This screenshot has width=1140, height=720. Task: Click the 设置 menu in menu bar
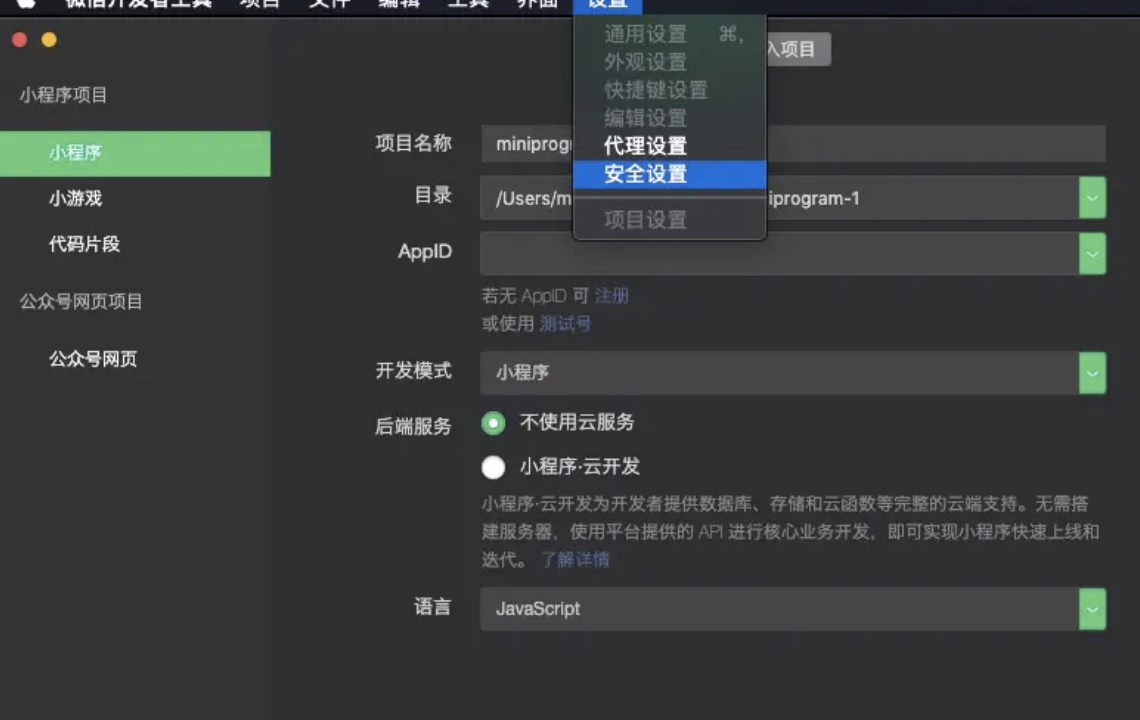[x=607, y=4]
